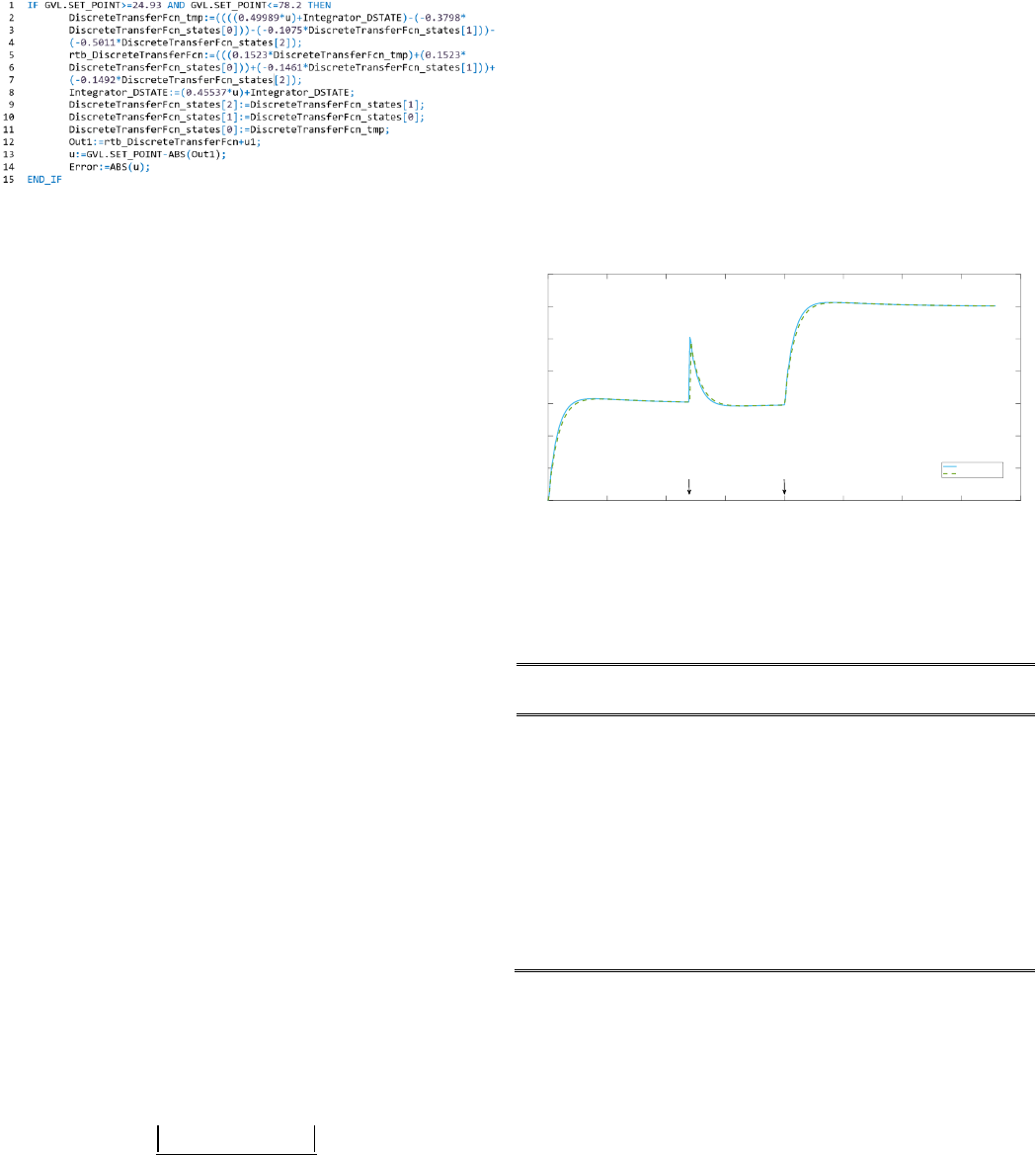Click the chart legend box
The width and height of the screenshot is (1036, 1155).
[x=971, y=469]
